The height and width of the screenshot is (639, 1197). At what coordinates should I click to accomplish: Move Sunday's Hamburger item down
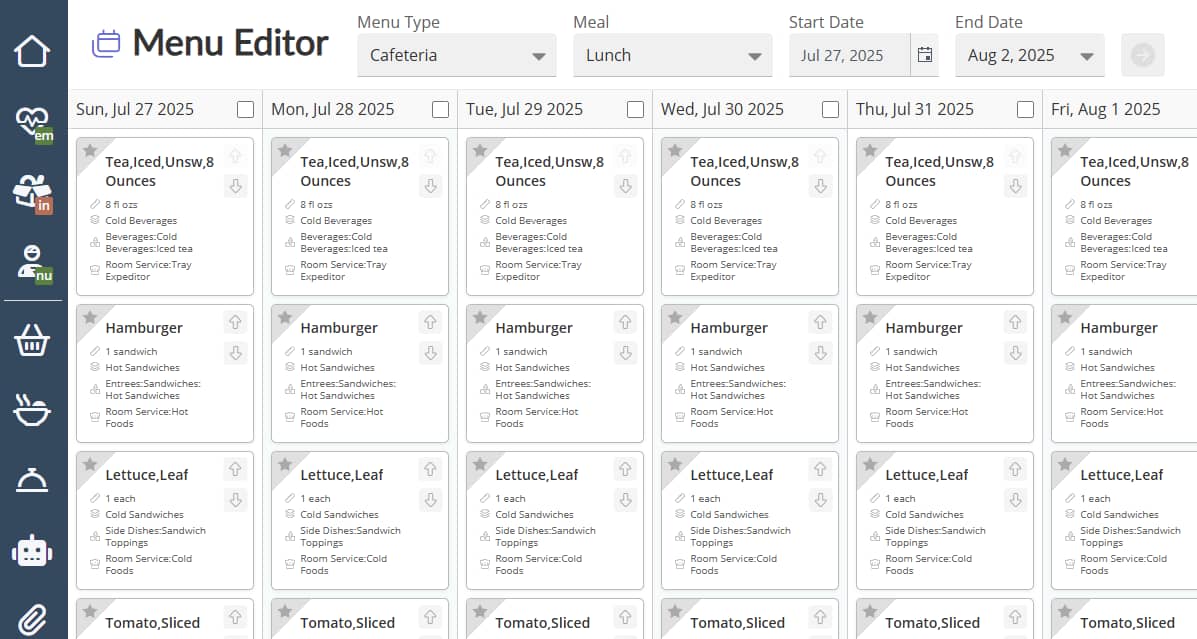(235, 353)
